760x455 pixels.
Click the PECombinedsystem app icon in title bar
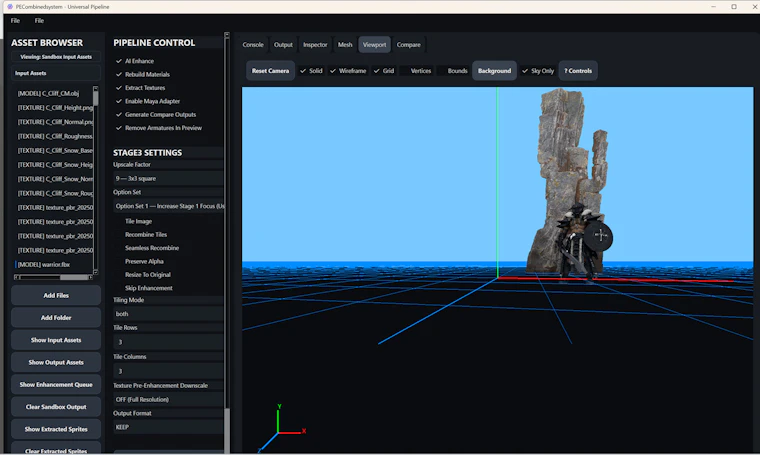coord(10,7)
